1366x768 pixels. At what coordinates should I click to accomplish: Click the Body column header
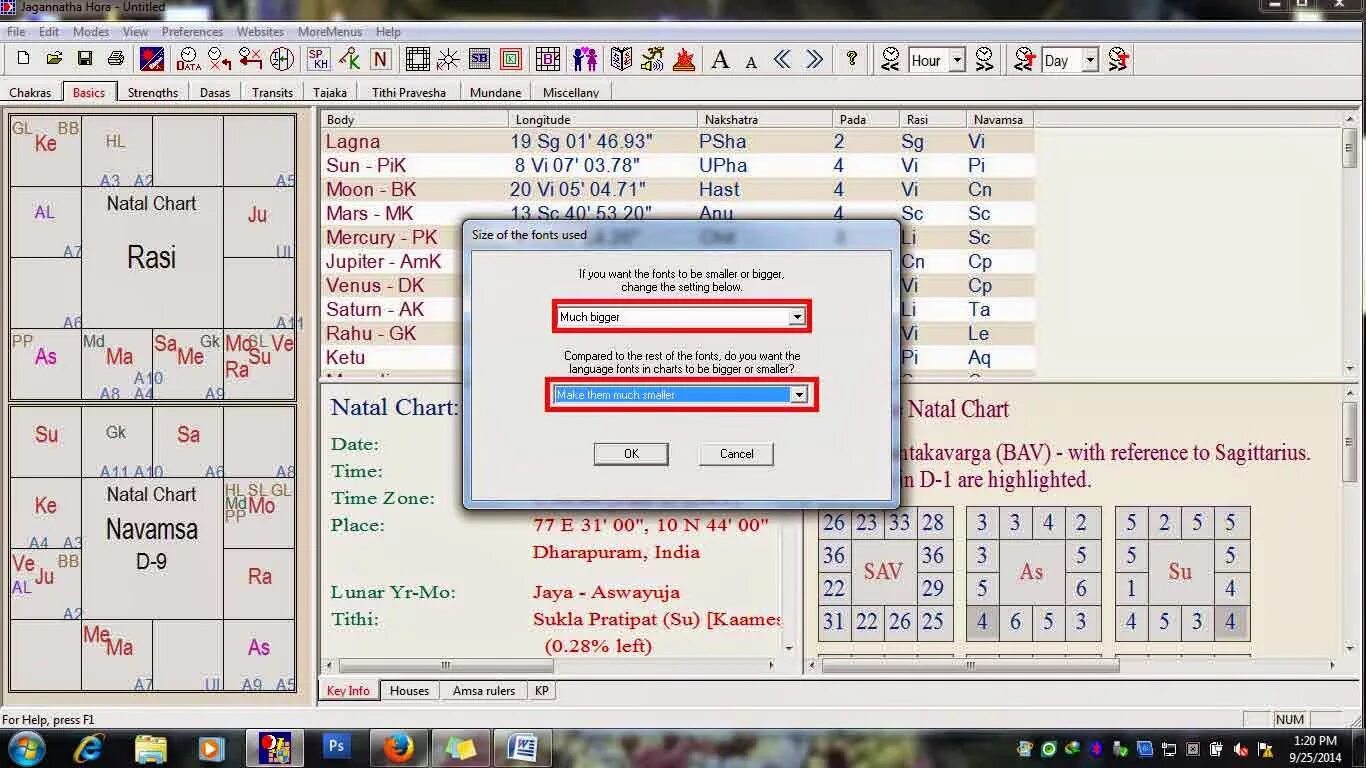tap(414, 120)
